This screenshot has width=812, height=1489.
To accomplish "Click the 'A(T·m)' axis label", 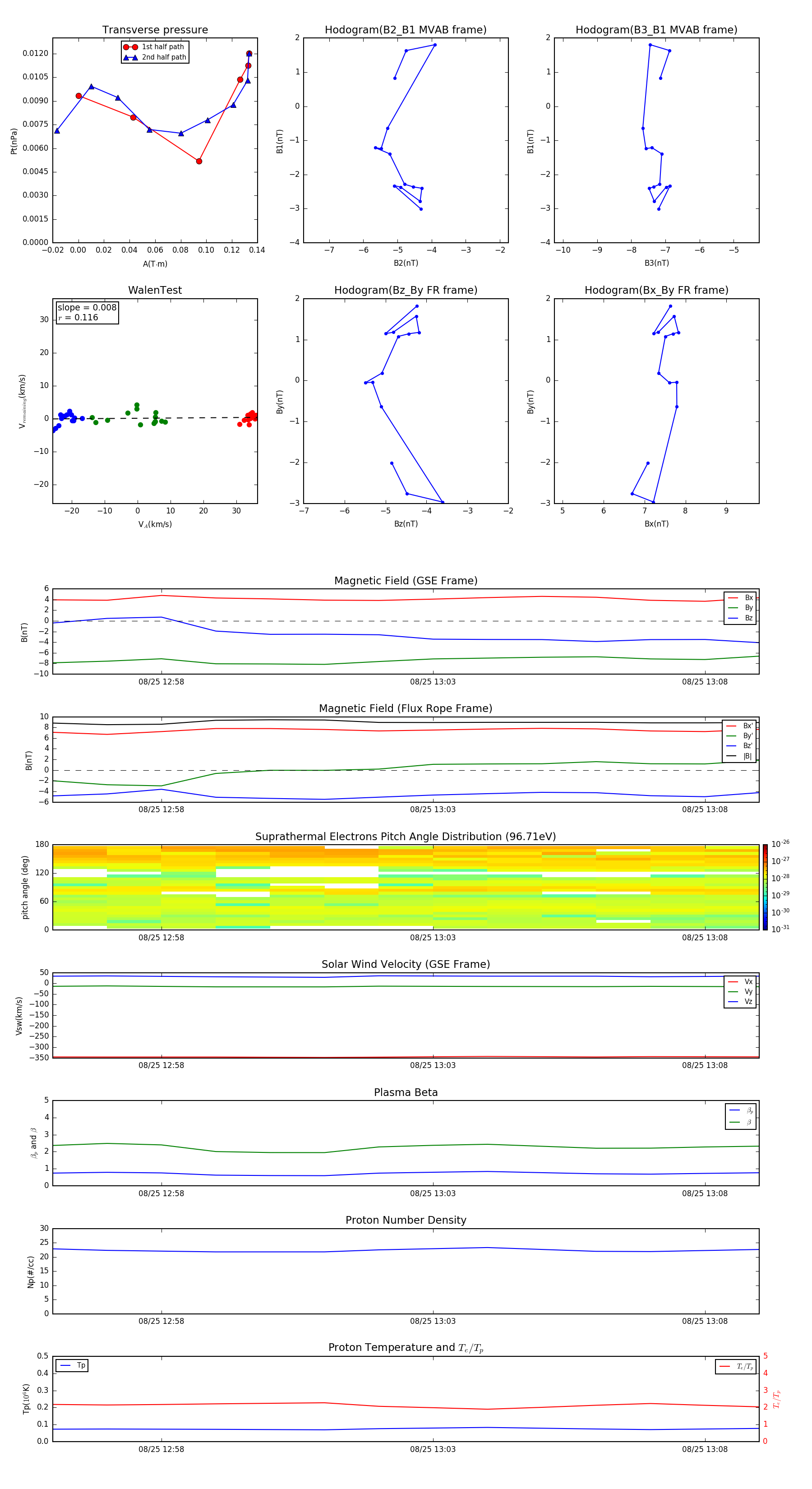I will click(x=155, y=264).
